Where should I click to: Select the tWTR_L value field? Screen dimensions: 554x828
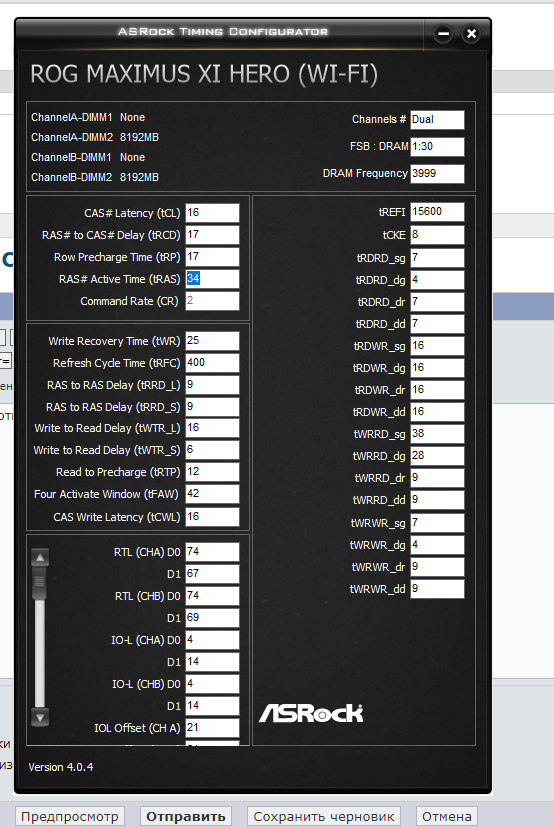point(212,428)
